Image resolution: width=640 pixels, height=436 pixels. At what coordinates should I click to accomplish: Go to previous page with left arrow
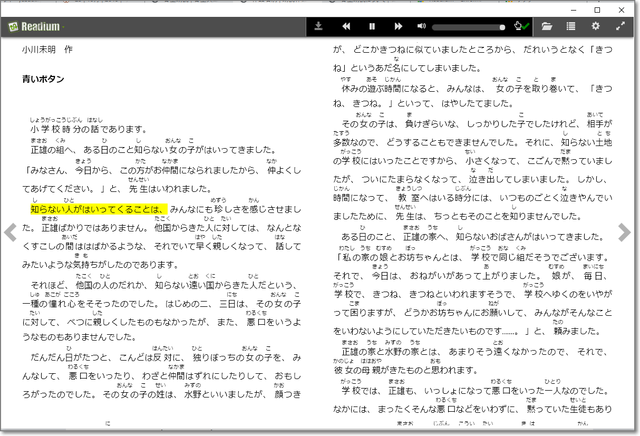tap(10, 232)
